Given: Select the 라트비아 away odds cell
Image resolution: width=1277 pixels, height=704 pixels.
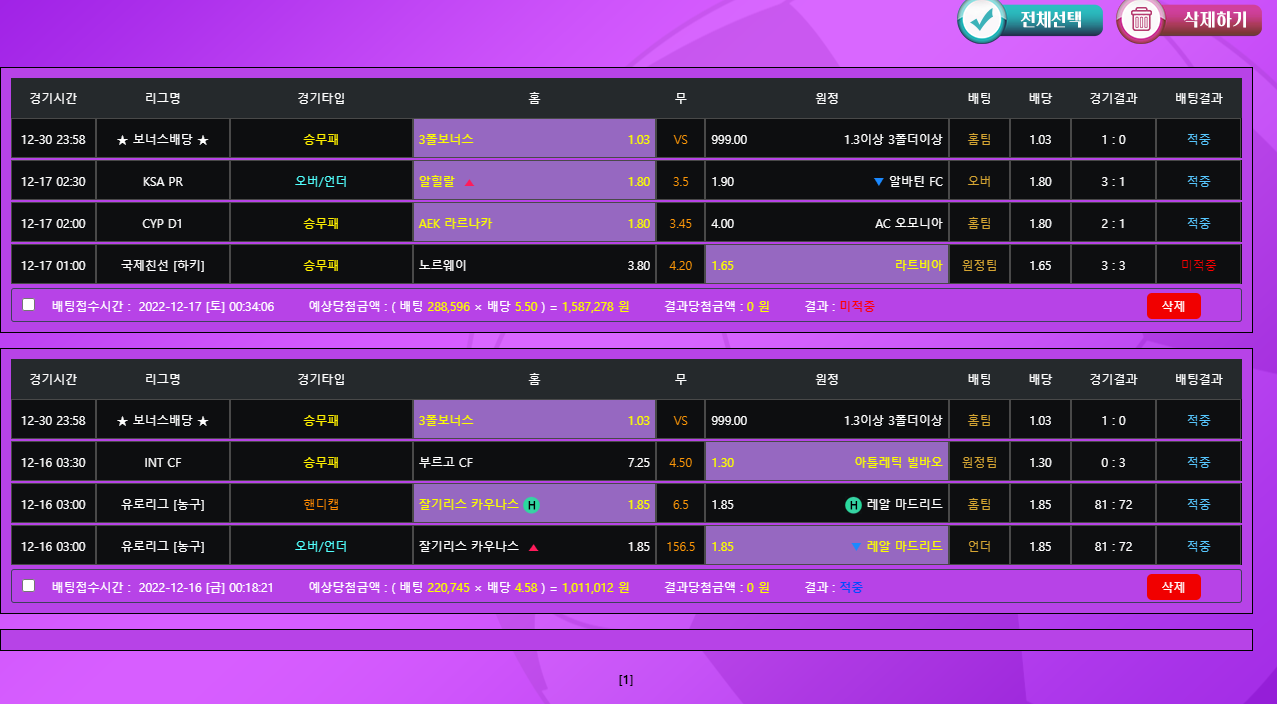Looking at the screenshot, I should click(826, 265).
